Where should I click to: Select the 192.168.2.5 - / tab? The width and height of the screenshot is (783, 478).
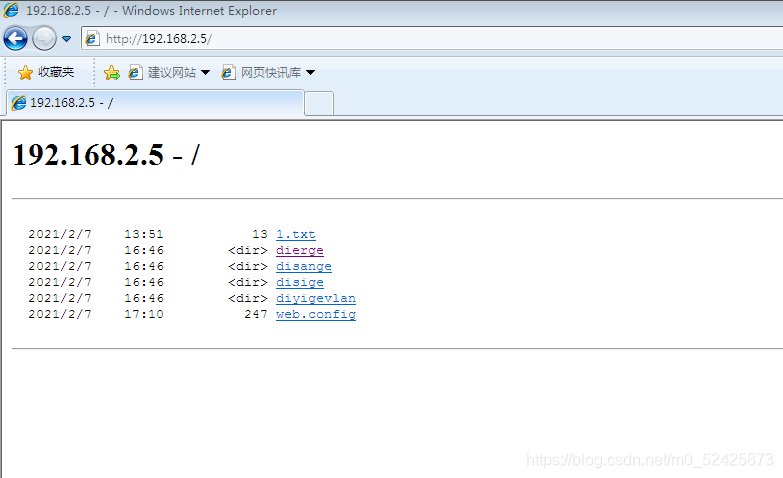coord(155,103)
